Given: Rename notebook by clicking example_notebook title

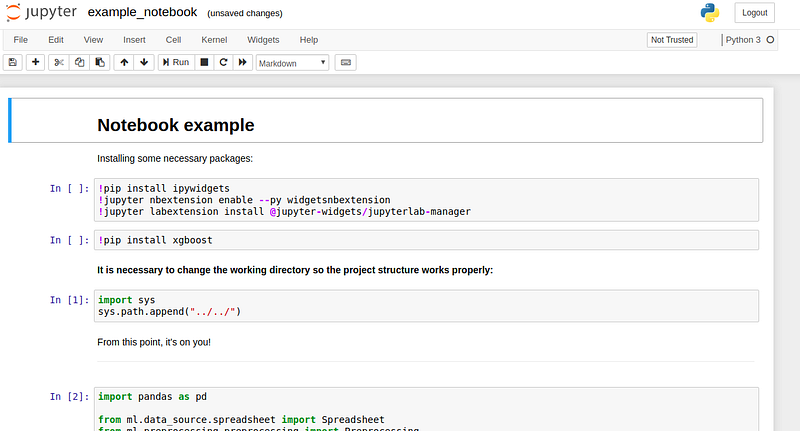Looking at the screenshot, I should [143, 13].
